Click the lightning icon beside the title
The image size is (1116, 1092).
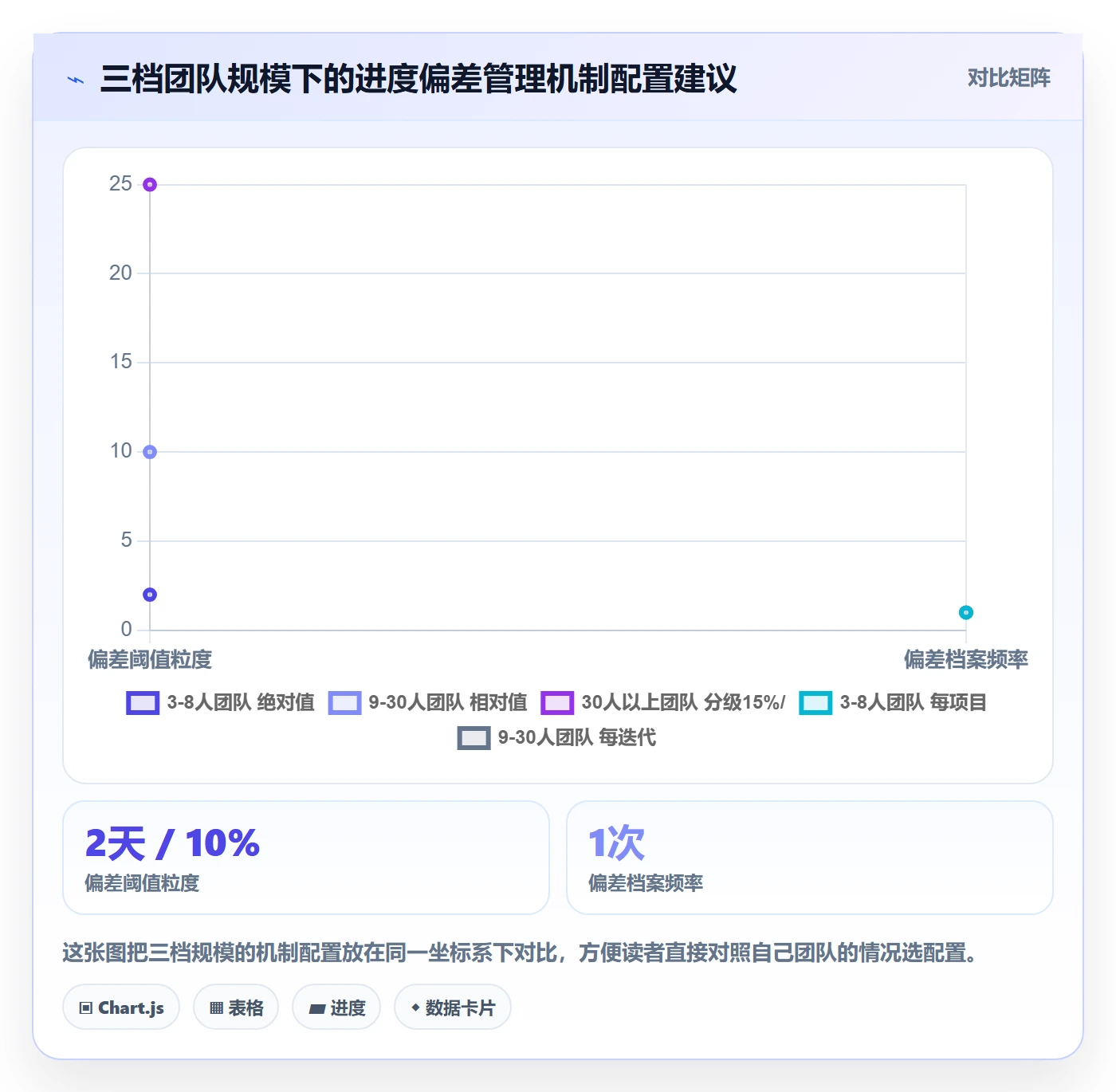[x=76, y=80]
